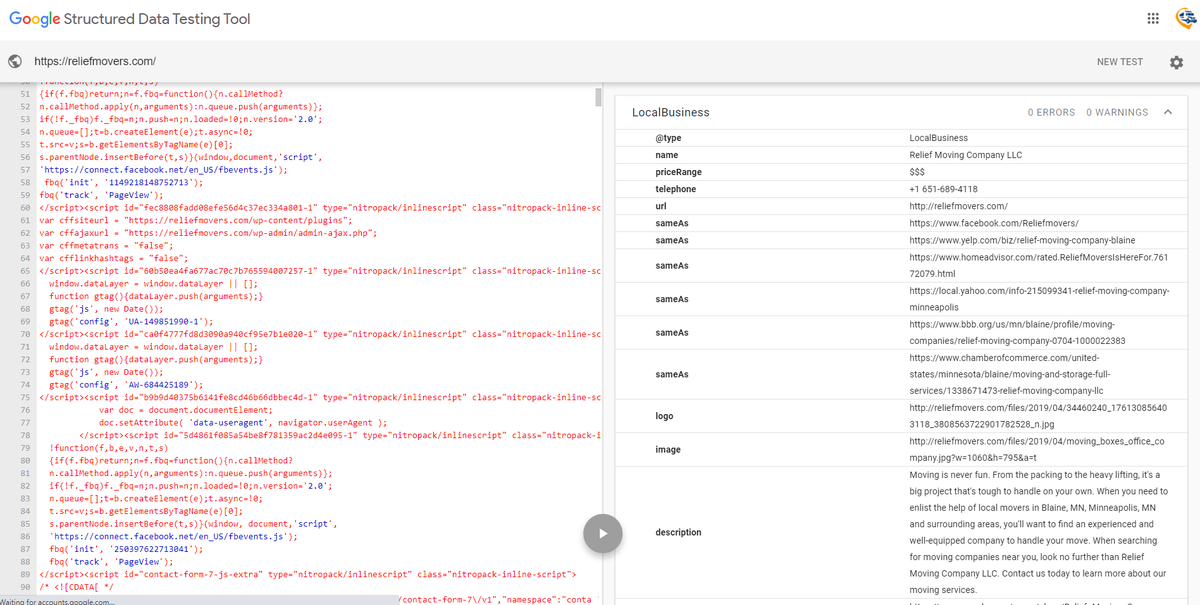Click code line 59 fbq track PageView
The image size is (1200, 605).
click(101, 195)
